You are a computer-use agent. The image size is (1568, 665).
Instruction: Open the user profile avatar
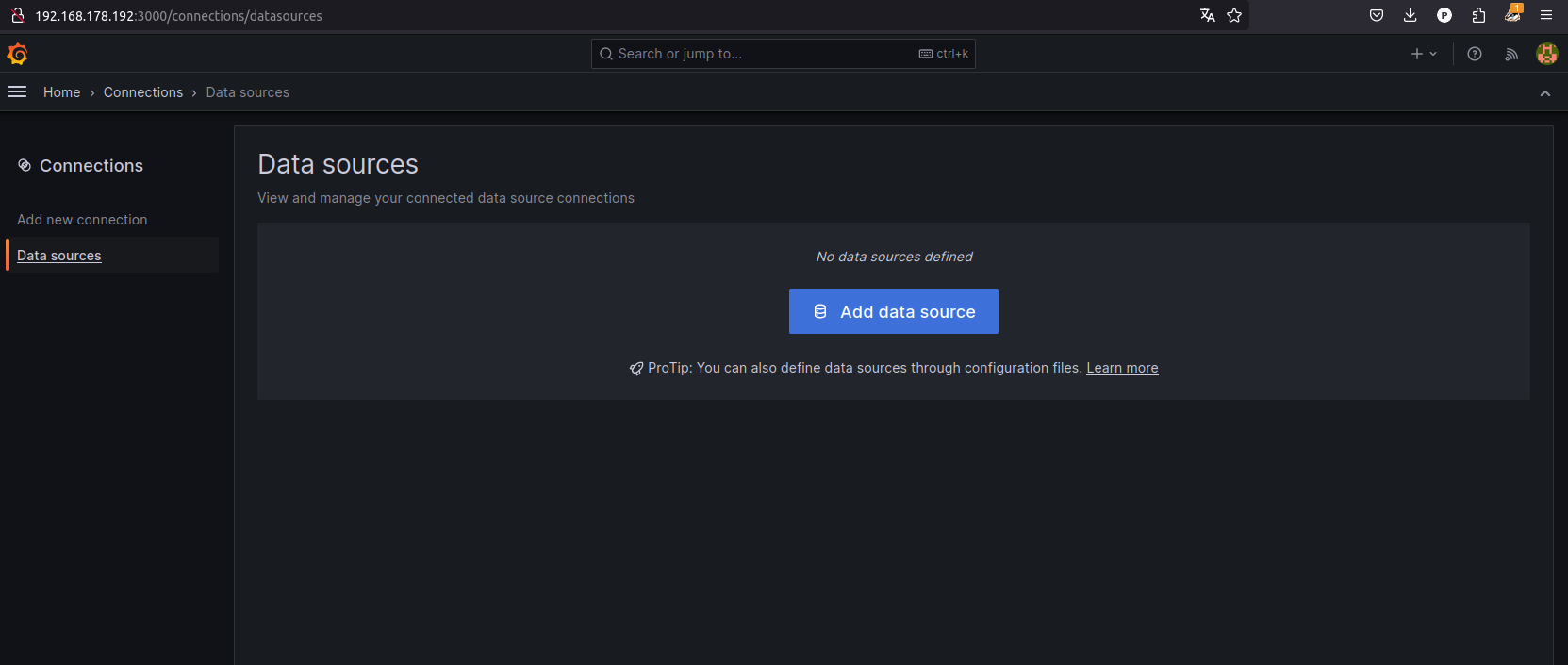[1546, 54]
